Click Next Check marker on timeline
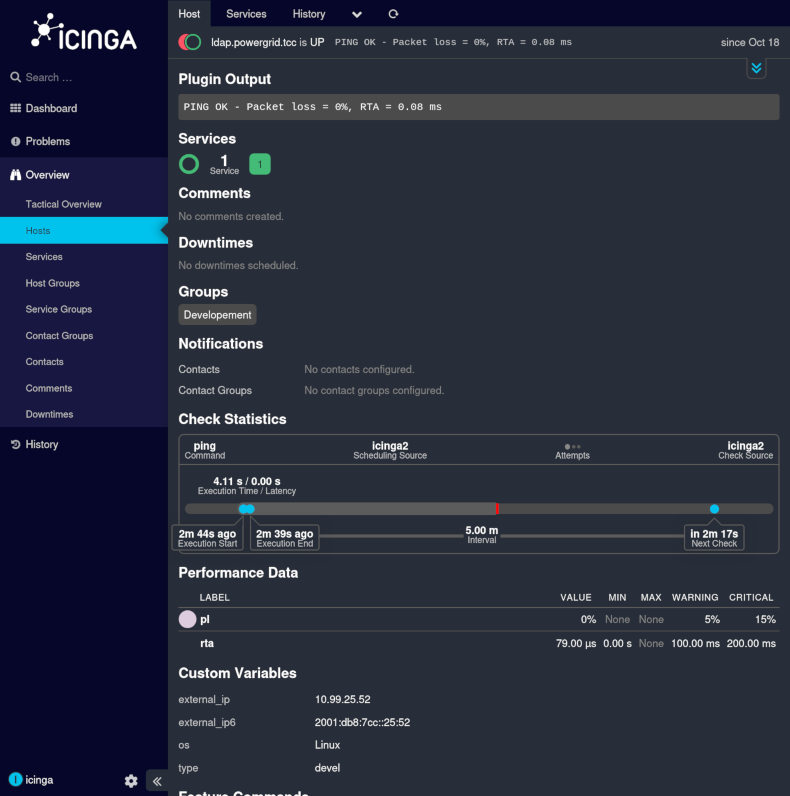Screen dimensions: 790x796 click(714, 509)
